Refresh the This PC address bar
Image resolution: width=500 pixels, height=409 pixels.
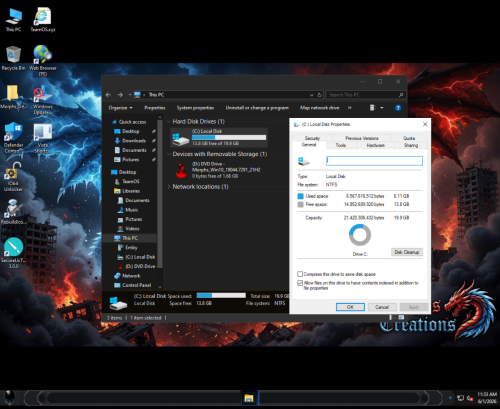click(x=319, y=95)
